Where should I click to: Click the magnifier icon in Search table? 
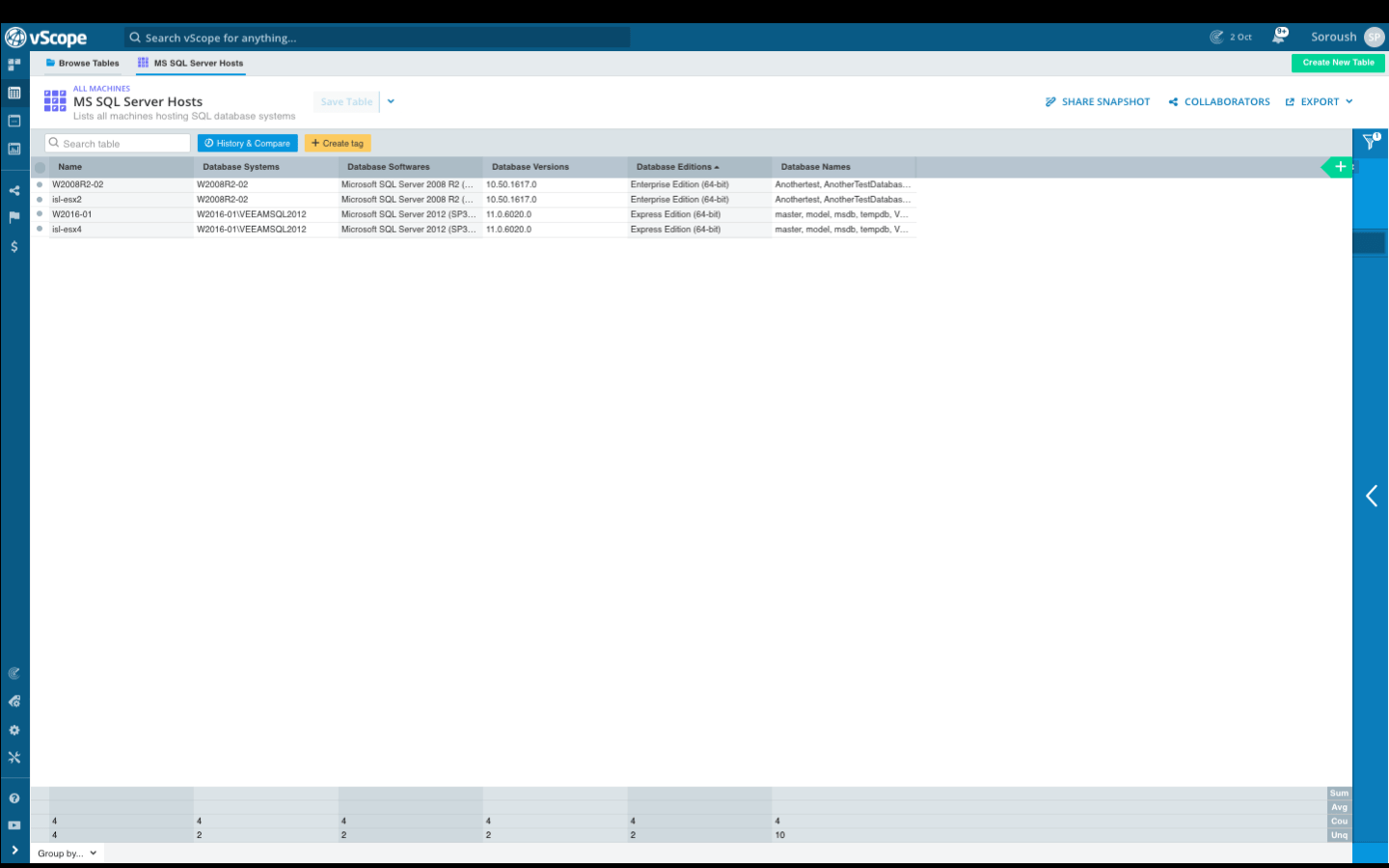pos(54,143)
